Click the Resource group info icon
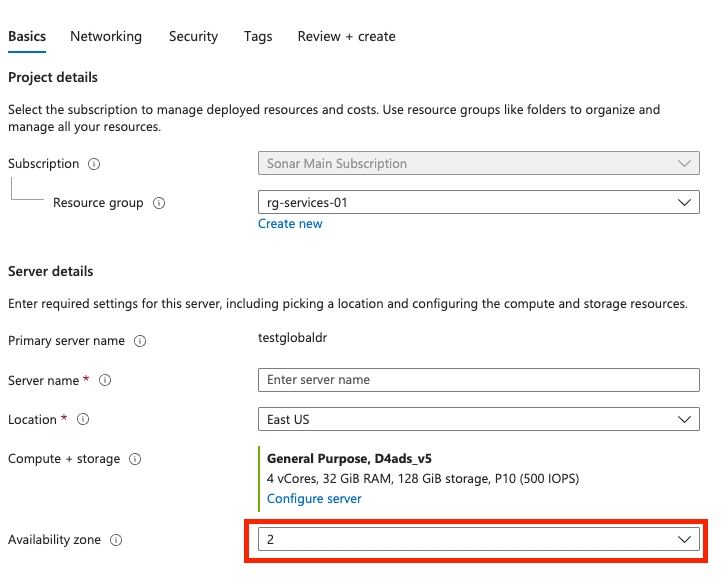This screenshot has height=585, width=728. [x=159, y=203]
